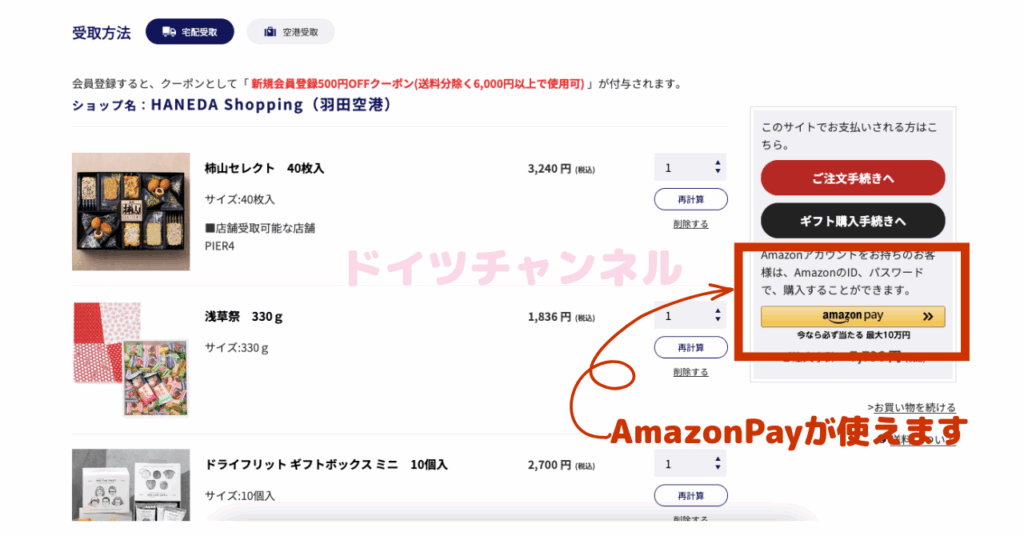Open the 柿山セレクト product thumbnail
This screenshot has width=1024, height=536.
[131, 212]
